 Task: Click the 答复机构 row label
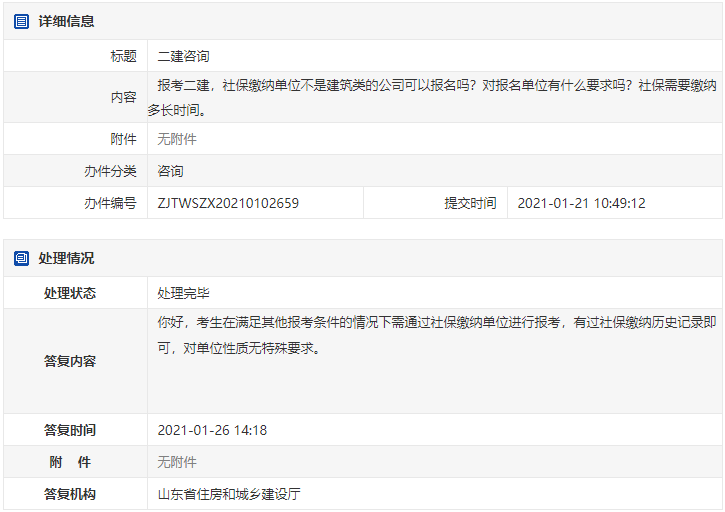pos(70,494)
